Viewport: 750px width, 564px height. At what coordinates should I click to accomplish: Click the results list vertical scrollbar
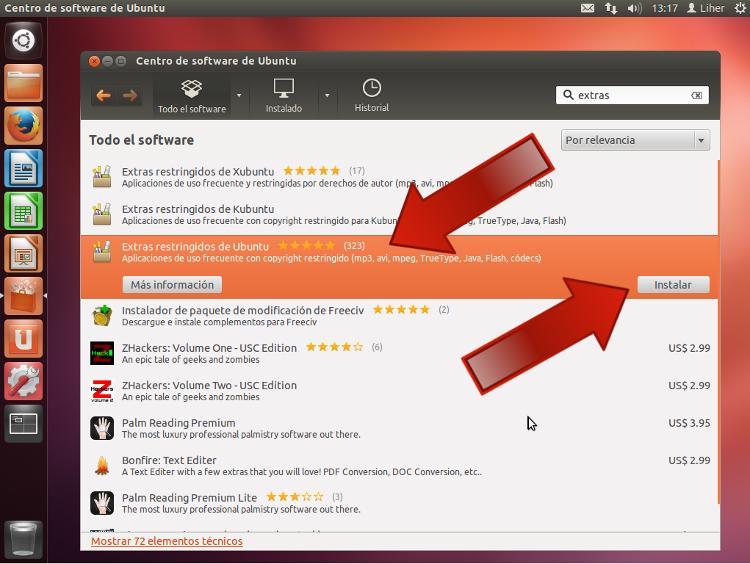(x=718, y=331)
